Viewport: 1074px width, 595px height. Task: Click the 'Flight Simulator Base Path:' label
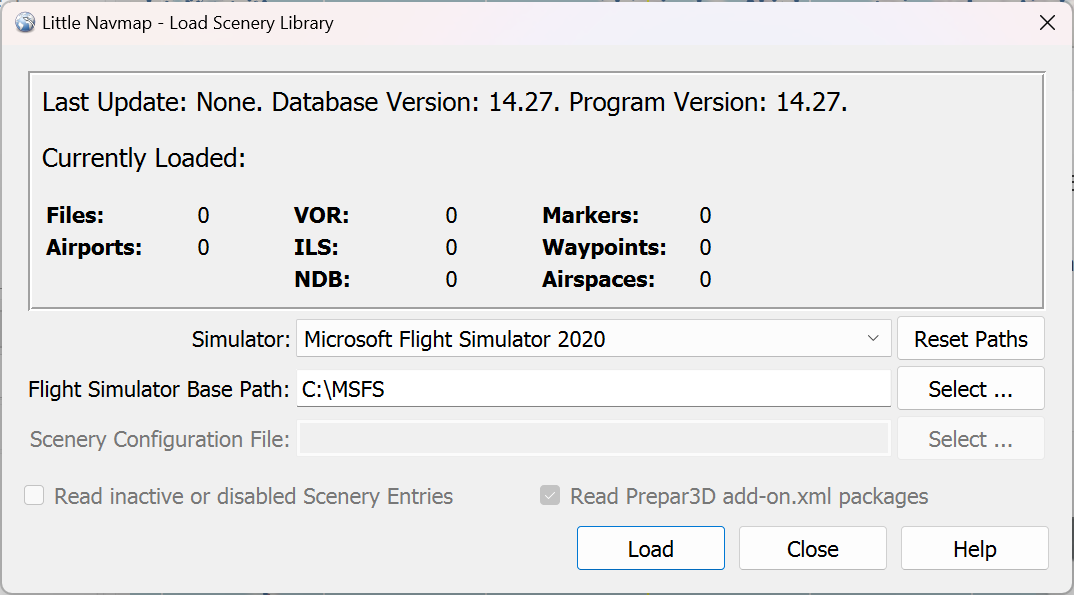159,389
